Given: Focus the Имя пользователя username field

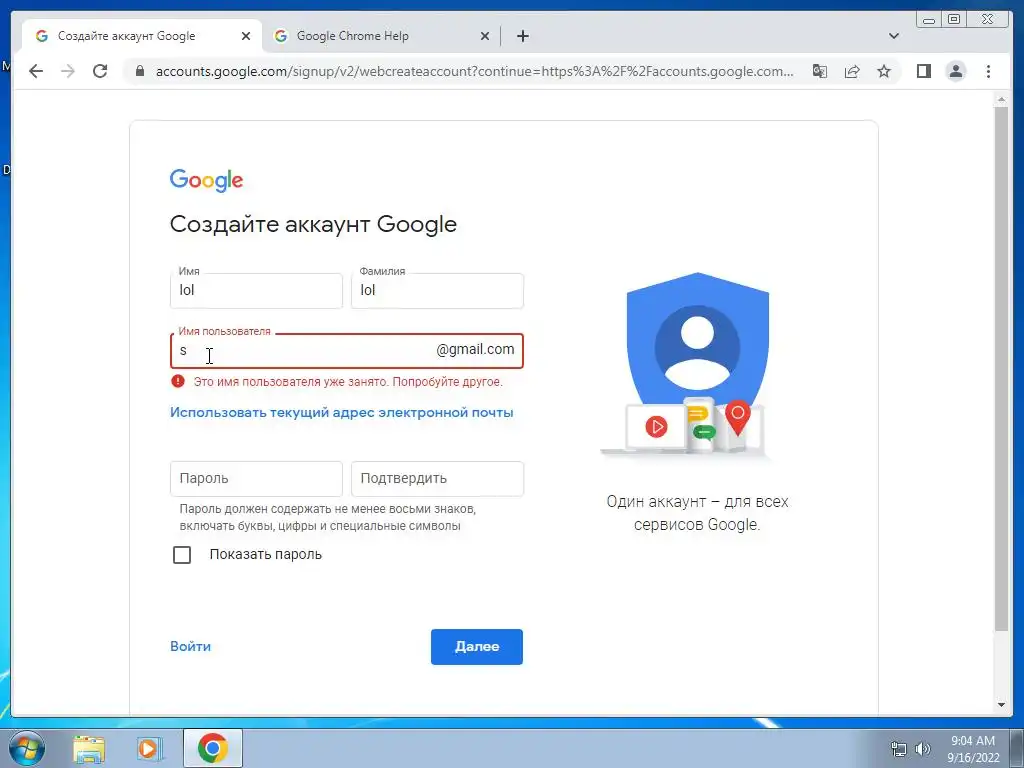Looking at the screenshot, I should click(347, 351).
